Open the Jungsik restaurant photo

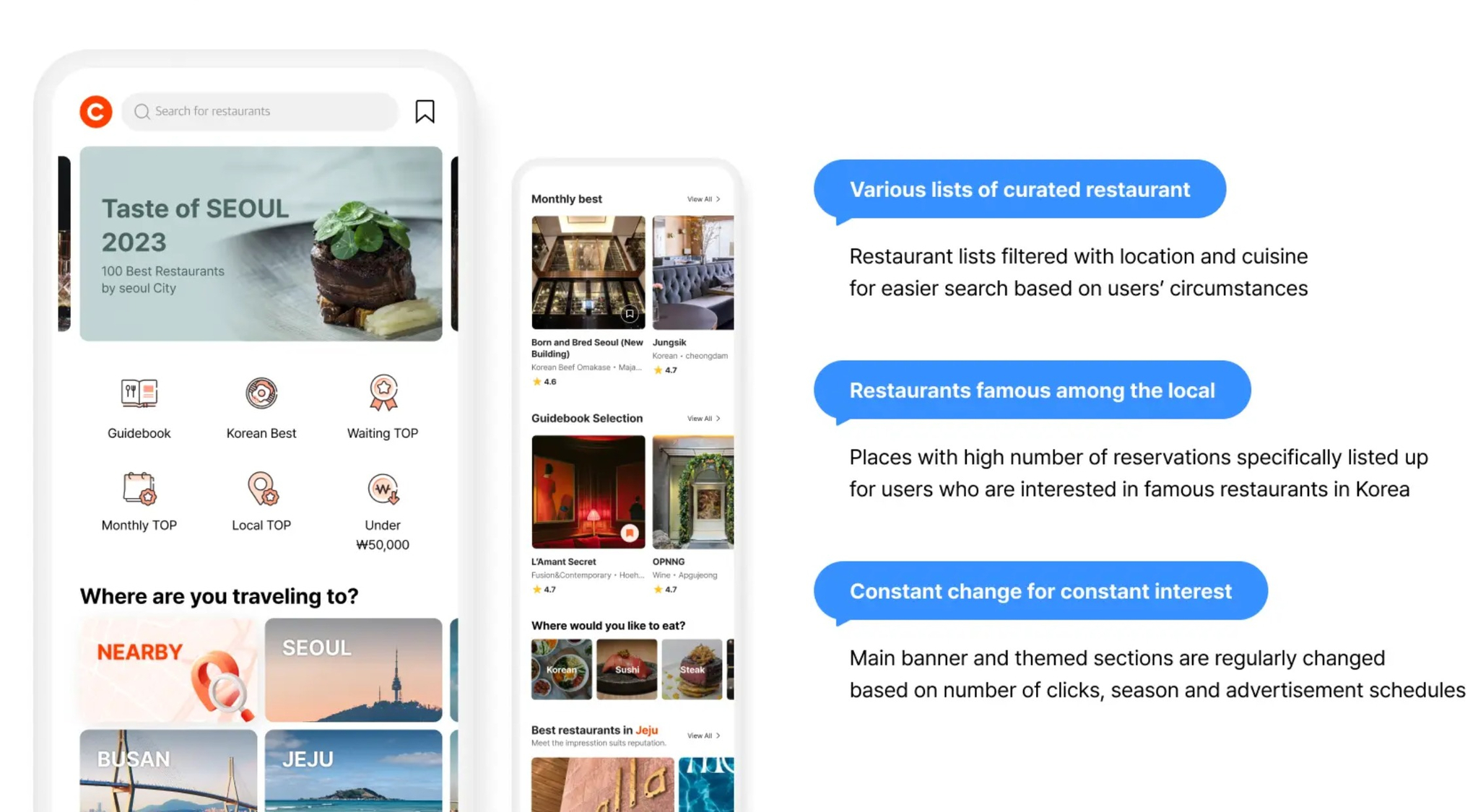(692, 273)
